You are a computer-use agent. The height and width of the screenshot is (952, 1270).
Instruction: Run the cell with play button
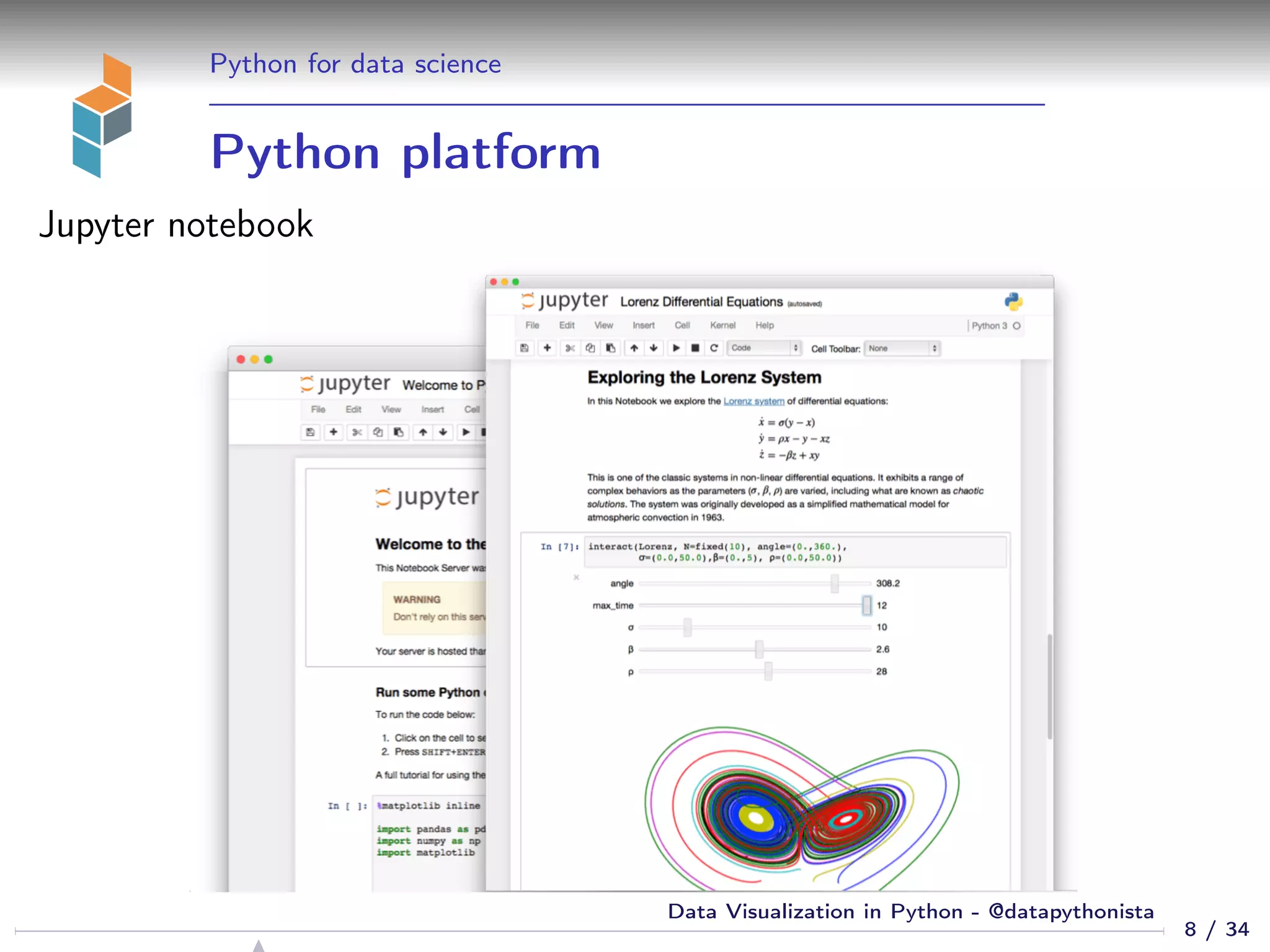pyautogui.click(x=677, y=348)
